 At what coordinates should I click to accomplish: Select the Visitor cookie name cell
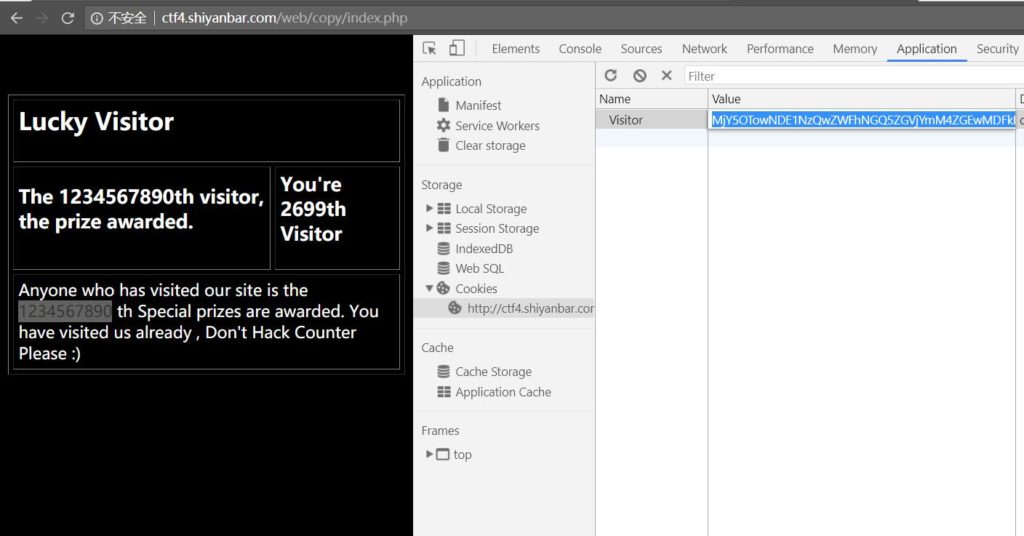[651, 119]
